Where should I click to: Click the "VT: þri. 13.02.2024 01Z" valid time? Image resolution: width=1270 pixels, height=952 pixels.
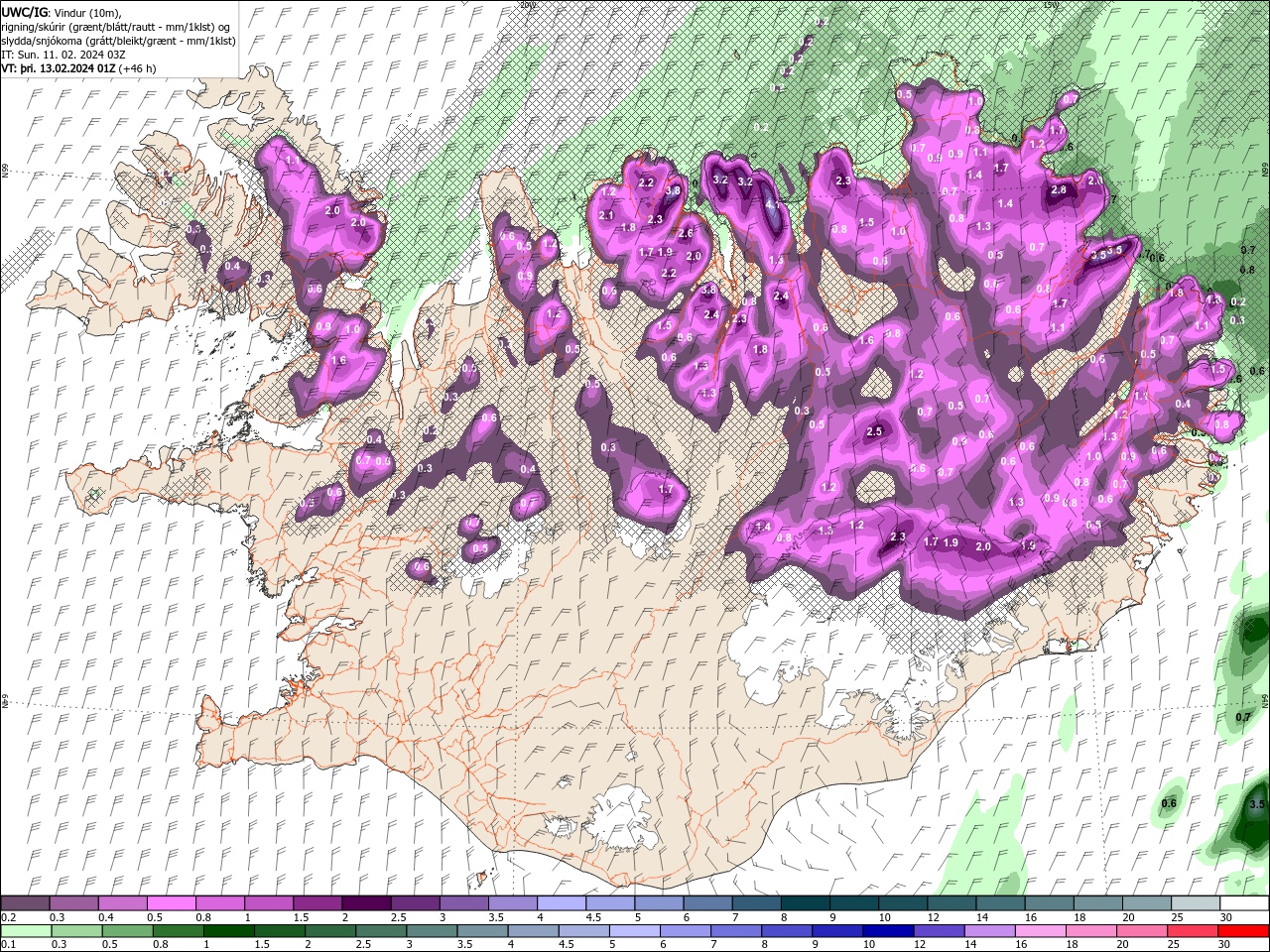click(x=59, y=68)
